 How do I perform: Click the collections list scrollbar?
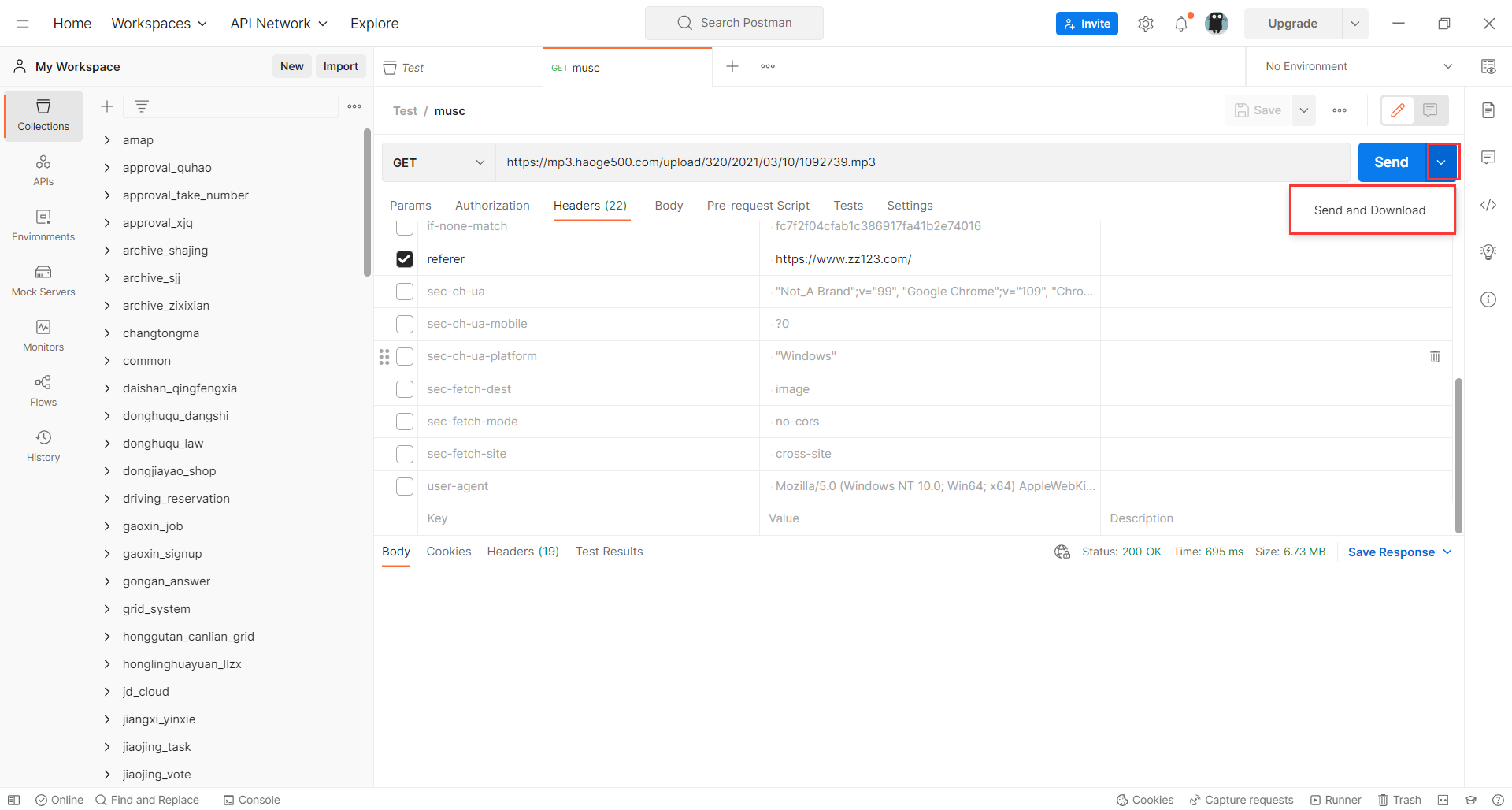point(367,203)
